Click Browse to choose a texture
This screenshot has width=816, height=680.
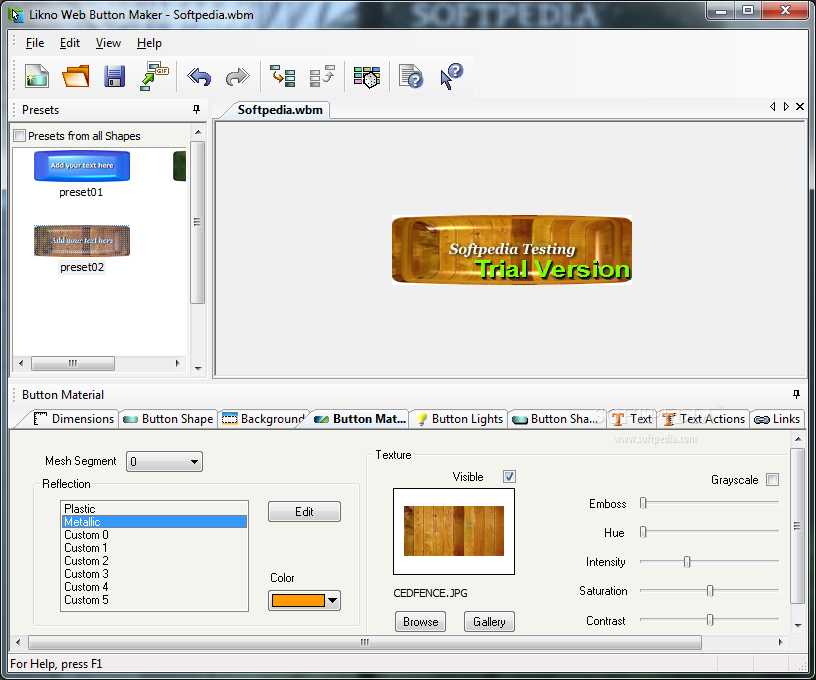[420, 622]
